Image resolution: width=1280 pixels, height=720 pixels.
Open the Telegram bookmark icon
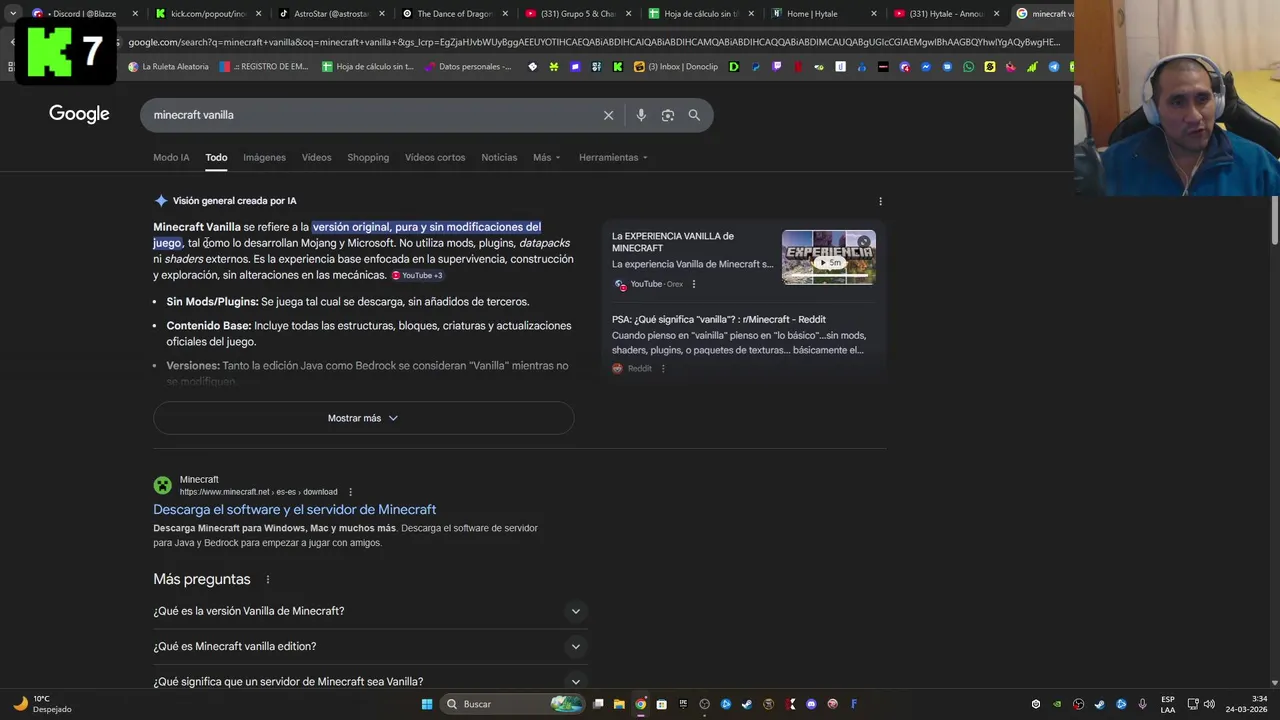pyautogui.click(x=1053, y=67)
